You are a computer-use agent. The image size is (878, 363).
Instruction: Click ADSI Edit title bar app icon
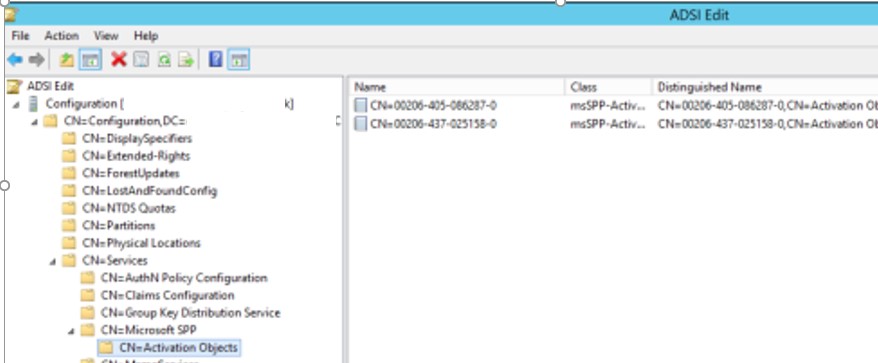(x=10, y=15)
